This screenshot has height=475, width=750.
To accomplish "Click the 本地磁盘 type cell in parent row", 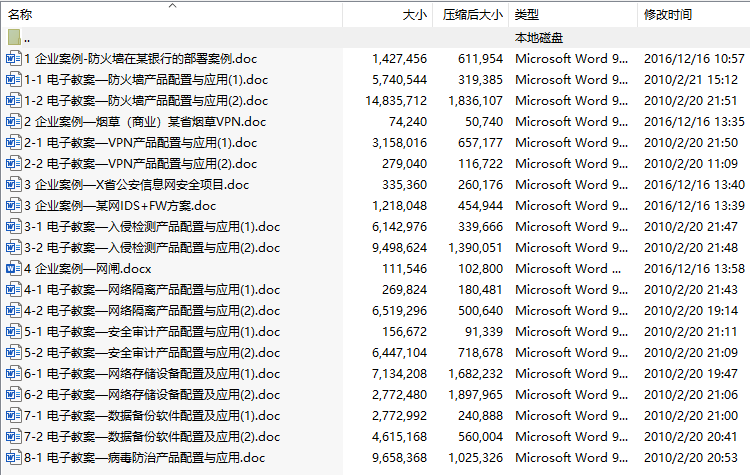I will coord(539,38).
